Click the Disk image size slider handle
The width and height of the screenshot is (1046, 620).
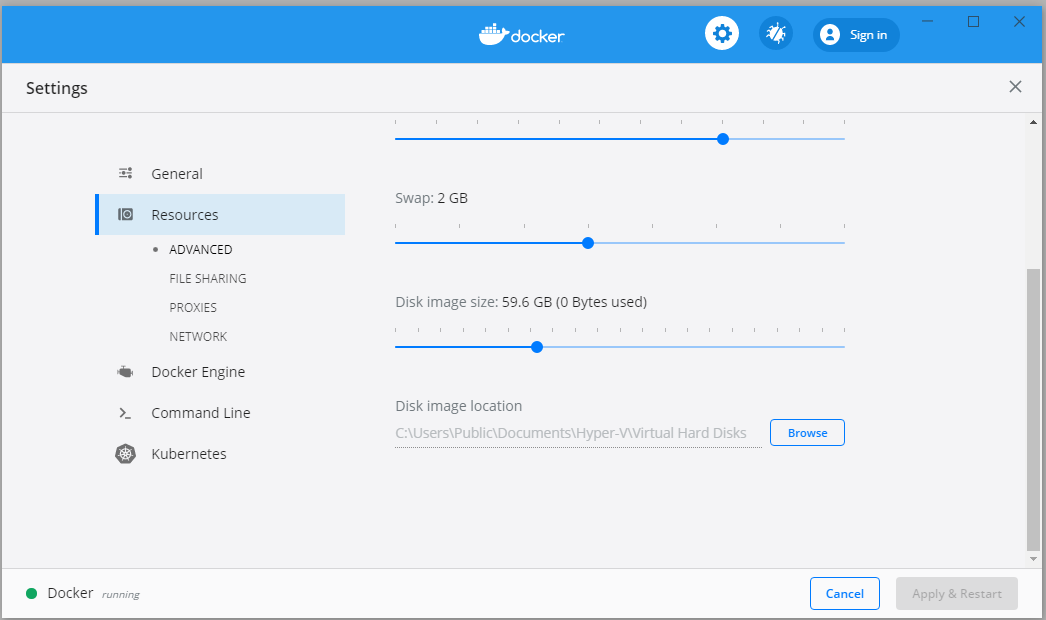click(x=537, y=347)
